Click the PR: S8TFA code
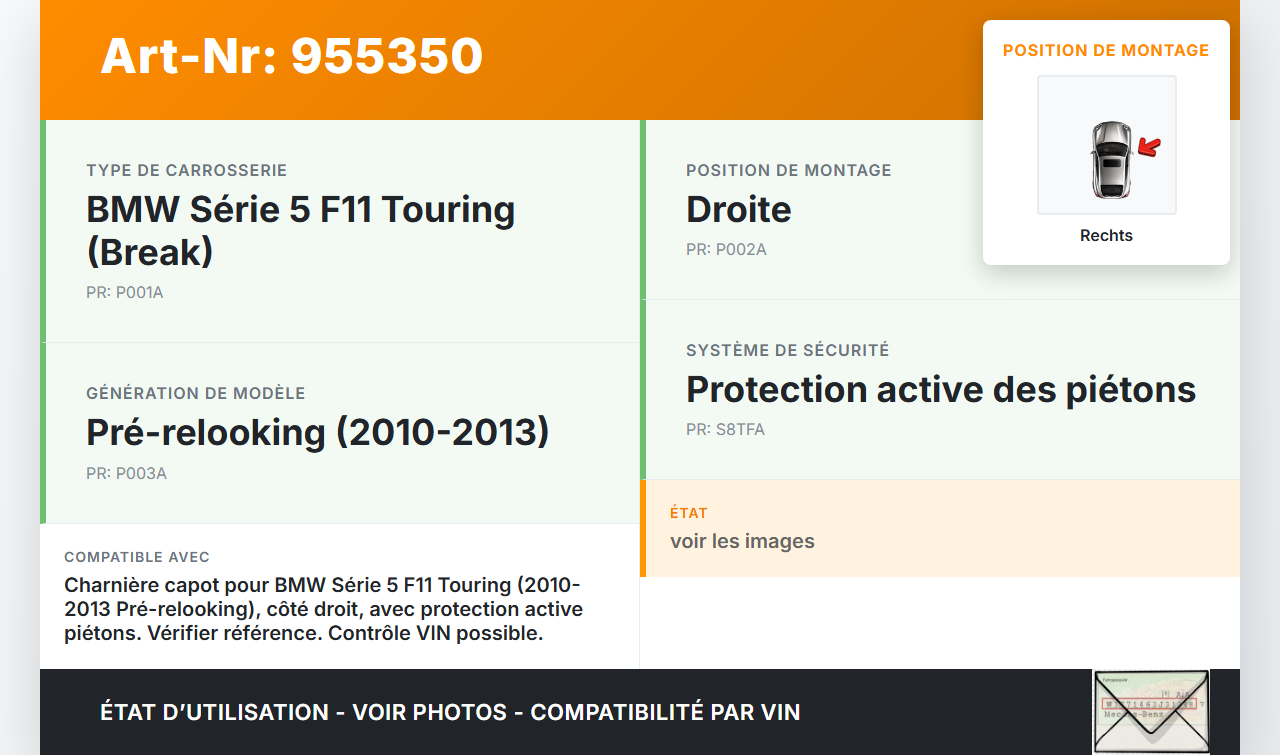This screenshot has height=755, width=1280. (725, 429)
